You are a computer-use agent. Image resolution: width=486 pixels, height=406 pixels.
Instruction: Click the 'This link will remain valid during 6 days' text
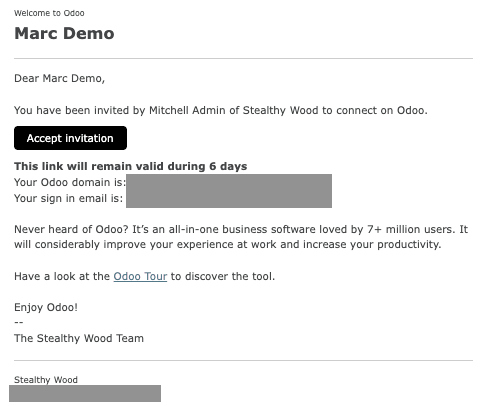131,166
